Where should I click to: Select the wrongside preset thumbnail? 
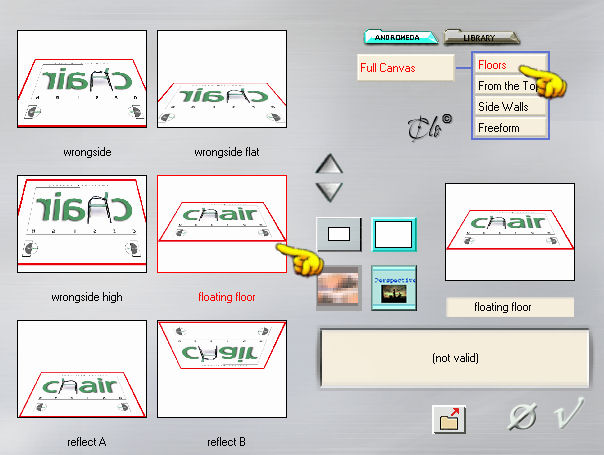click(x=82, y=79)
